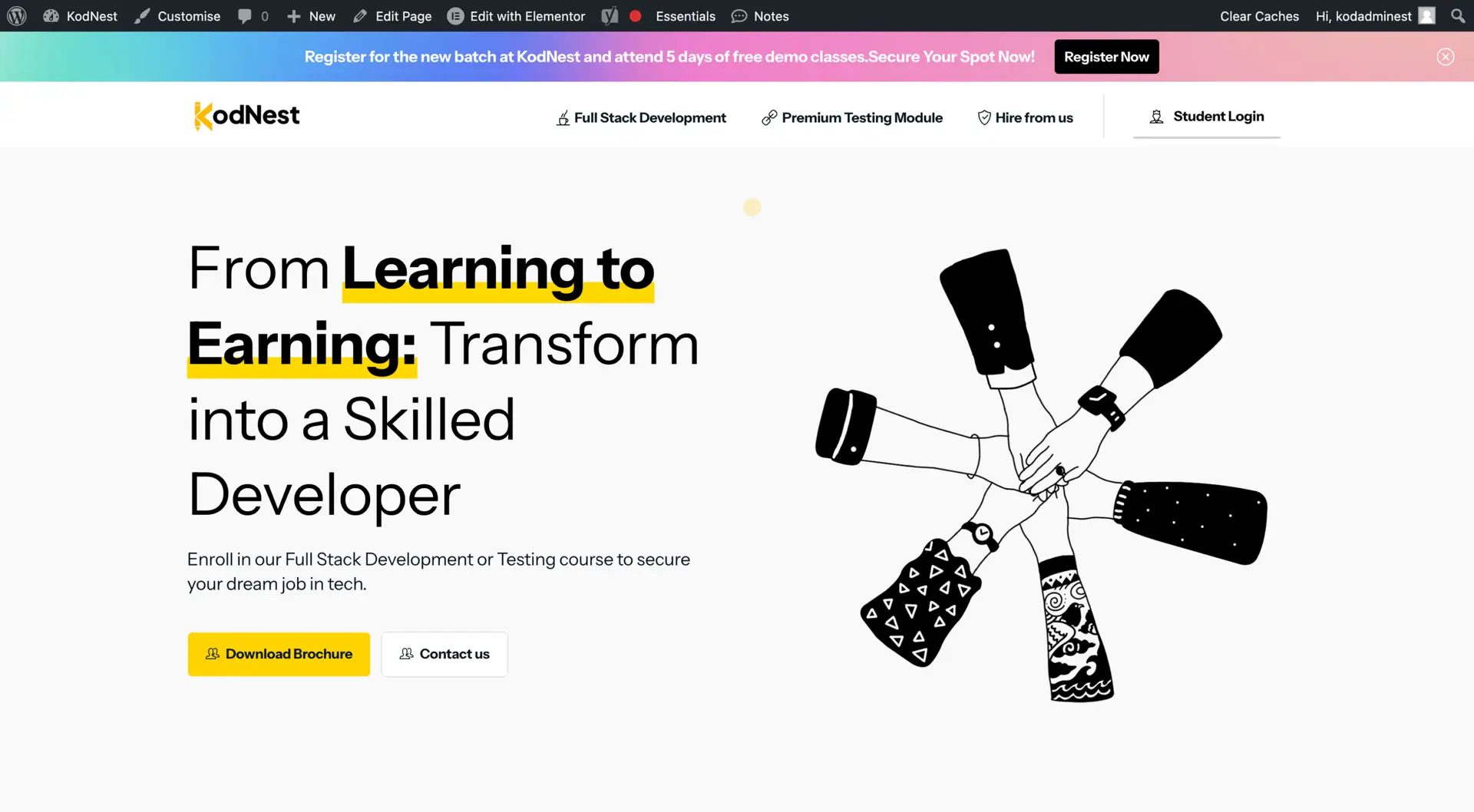Screen dimensions: 1474x812
Task: Open the Yoast SEO icon menu
Action: [610, 16]
